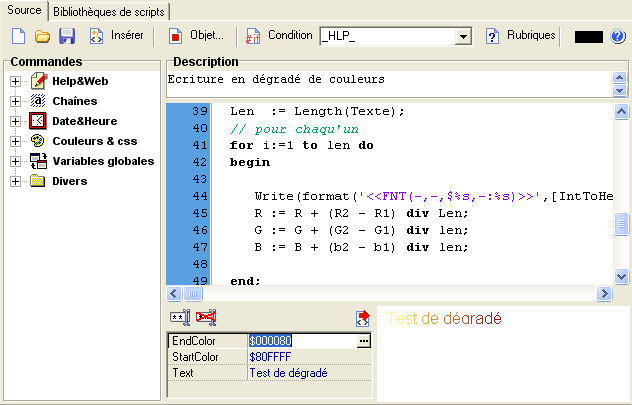This screenshot has width=632, height=405.
Task: Save the script using the floppy disk icon
Action: coord(67,36)
